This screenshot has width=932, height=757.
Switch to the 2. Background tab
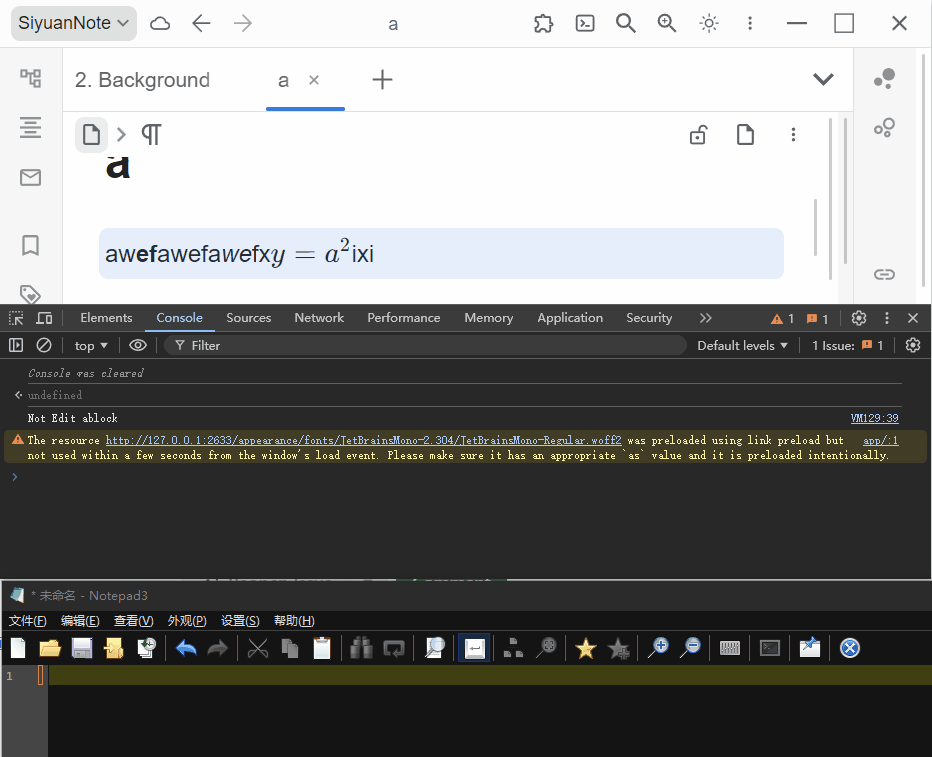tap(142, 80)
